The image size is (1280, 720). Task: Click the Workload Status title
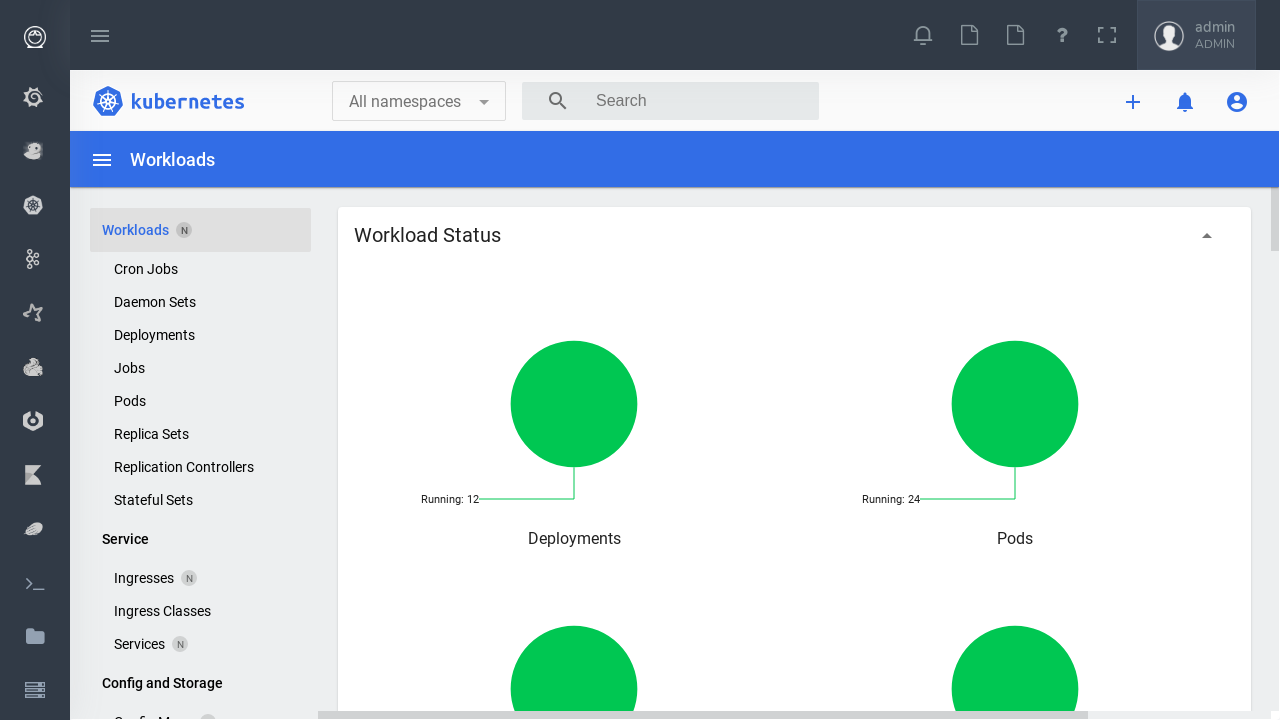(x=427, y=235)
